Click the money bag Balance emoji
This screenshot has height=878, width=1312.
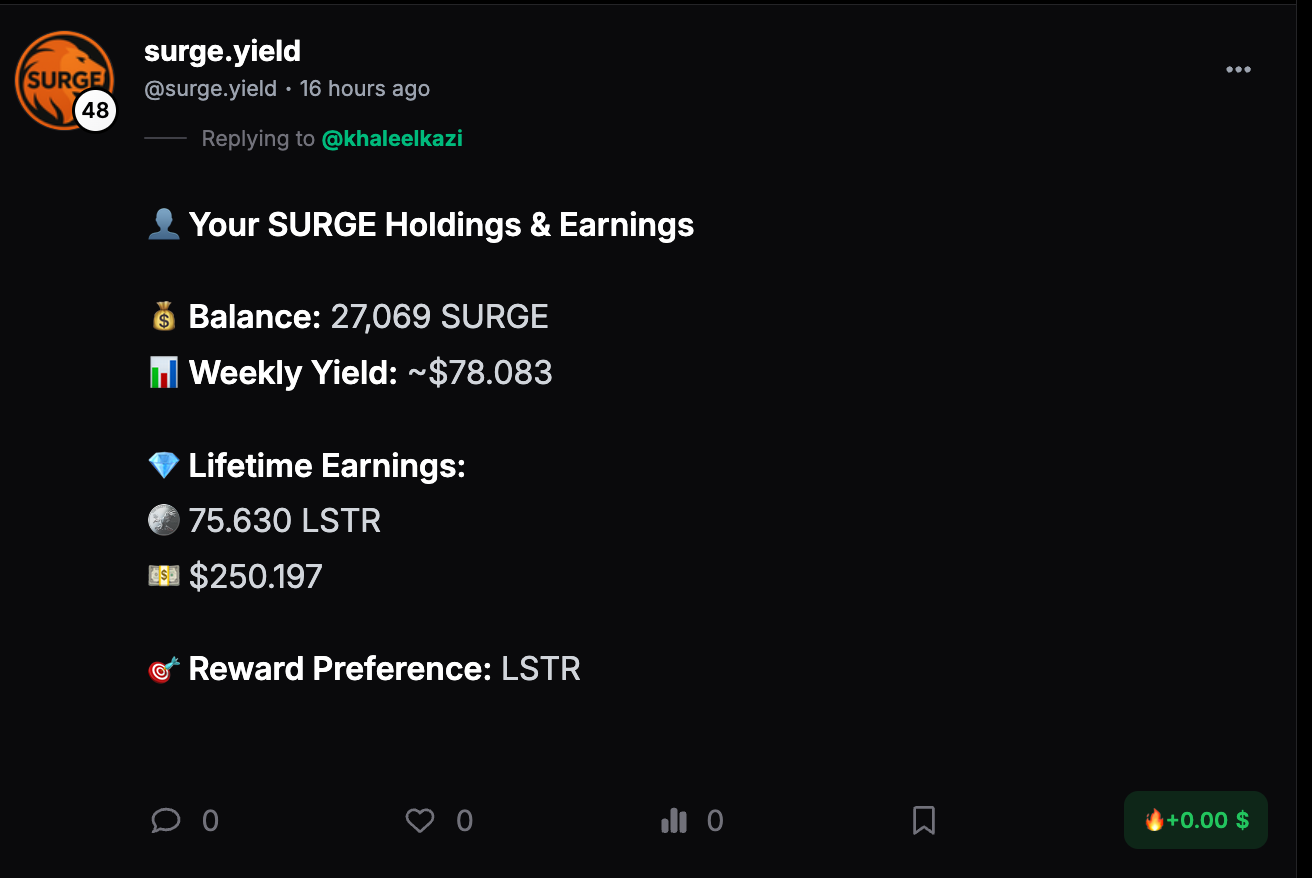pyautogui.click(x=164, y=318)
